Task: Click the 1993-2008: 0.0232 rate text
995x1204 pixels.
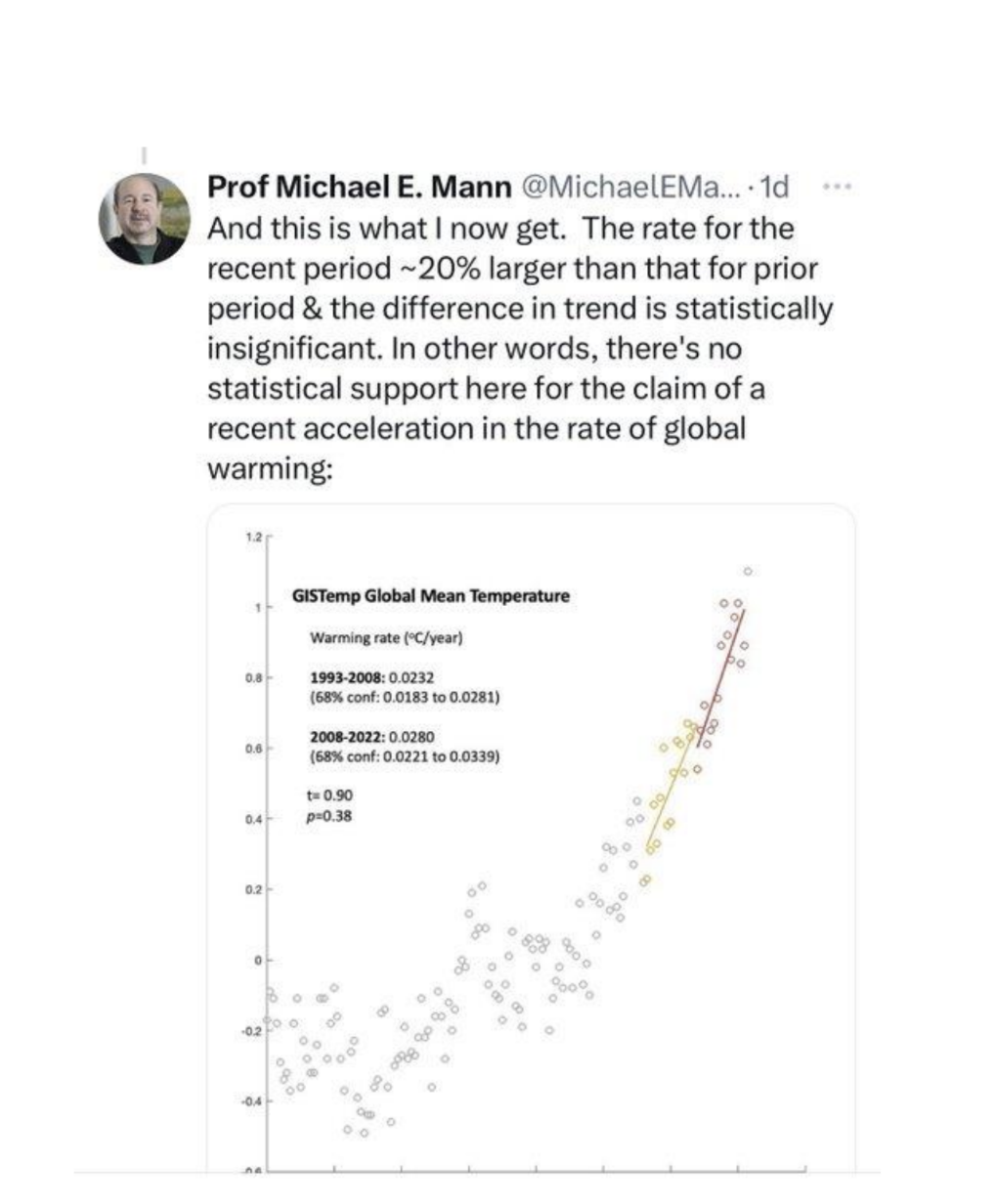Action: pos(371,676)
